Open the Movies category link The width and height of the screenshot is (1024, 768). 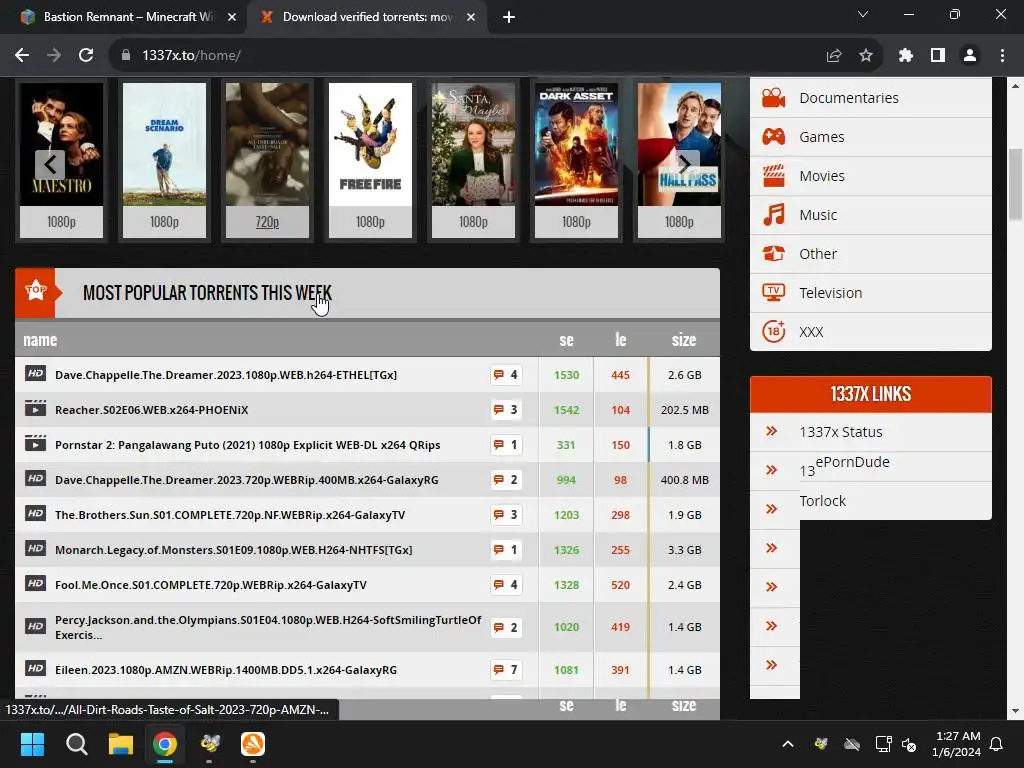[x=822, y=176]
